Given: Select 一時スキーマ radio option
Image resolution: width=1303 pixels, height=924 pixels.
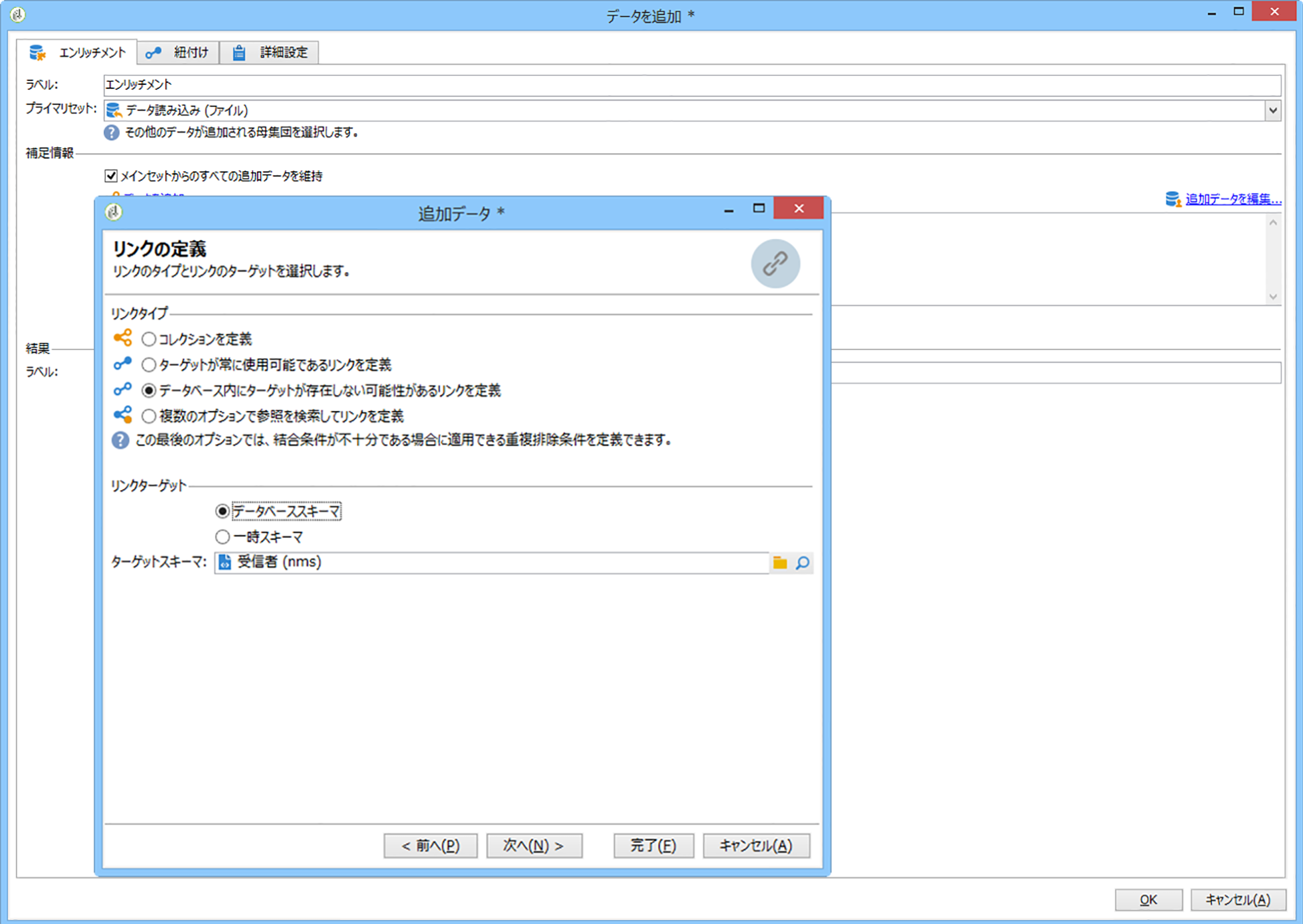Looking at the screenshot, I should (x=222, y=537).
